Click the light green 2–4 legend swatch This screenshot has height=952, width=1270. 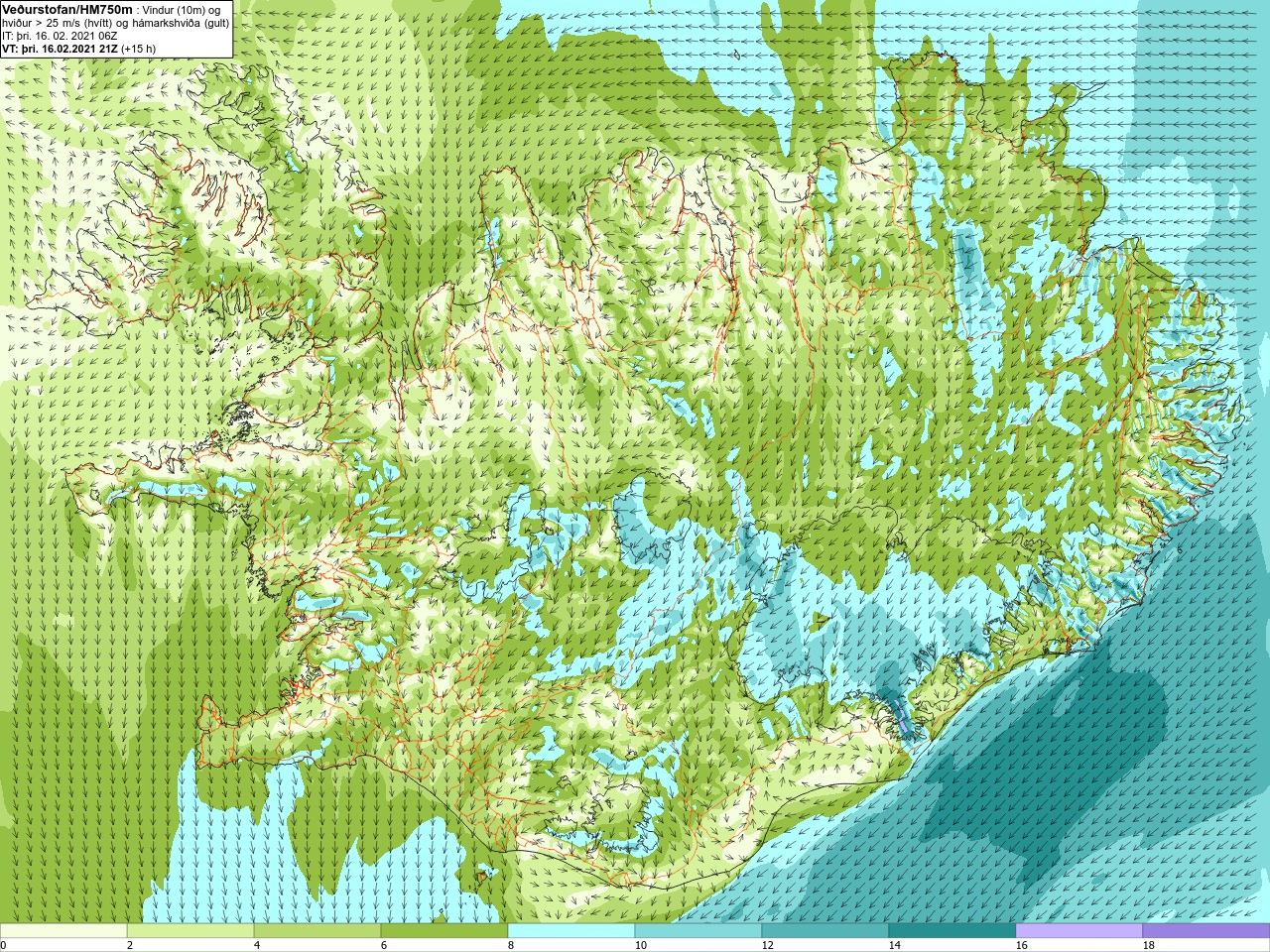(190, 931)
